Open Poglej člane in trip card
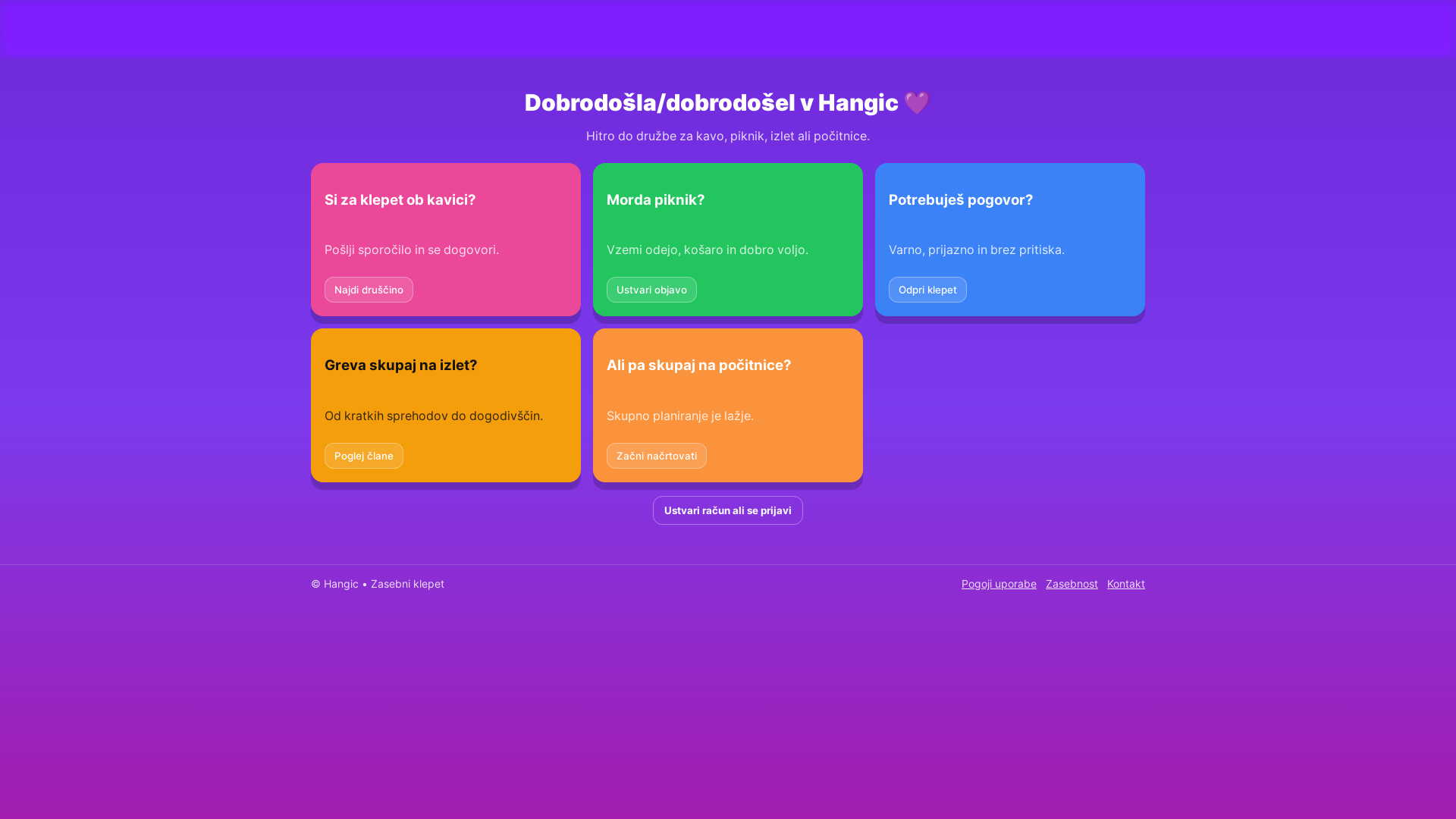The height and width of the screenshot is (819, 1456). pos(364,456)
